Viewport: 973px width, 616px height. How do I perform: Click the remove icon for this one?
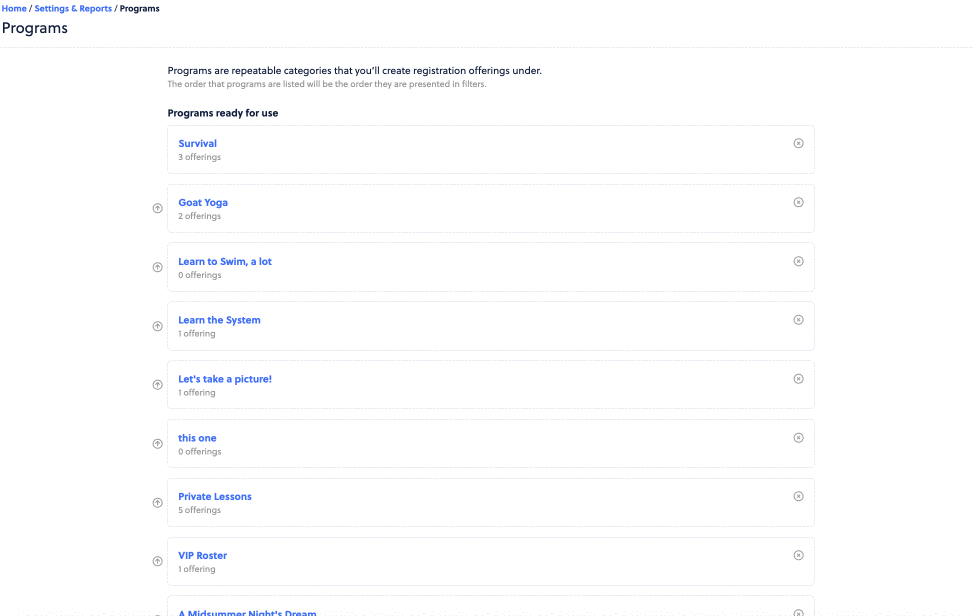(798, 438)
